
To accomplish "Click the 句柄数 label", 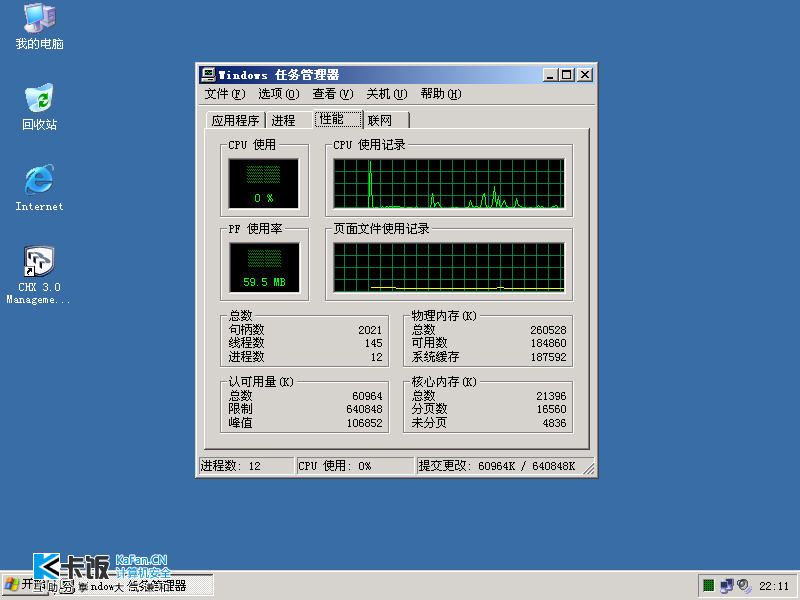I will coord(246,330).
